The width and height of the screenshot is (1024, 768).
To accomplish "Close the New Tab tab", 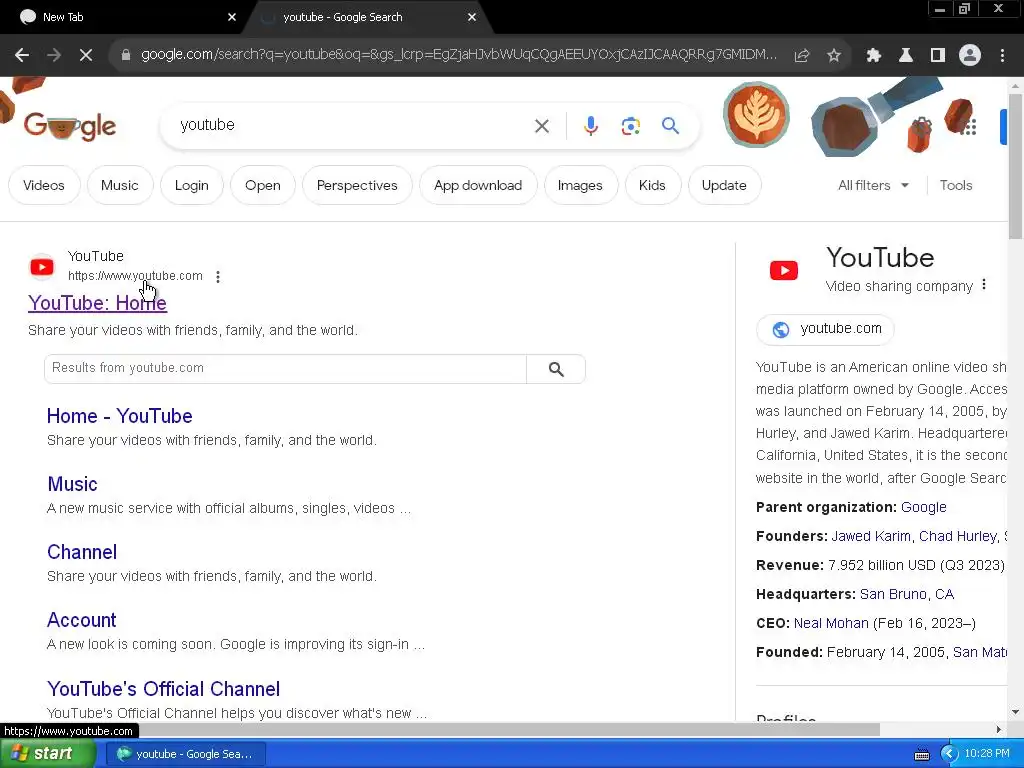I will pos(232,18).
